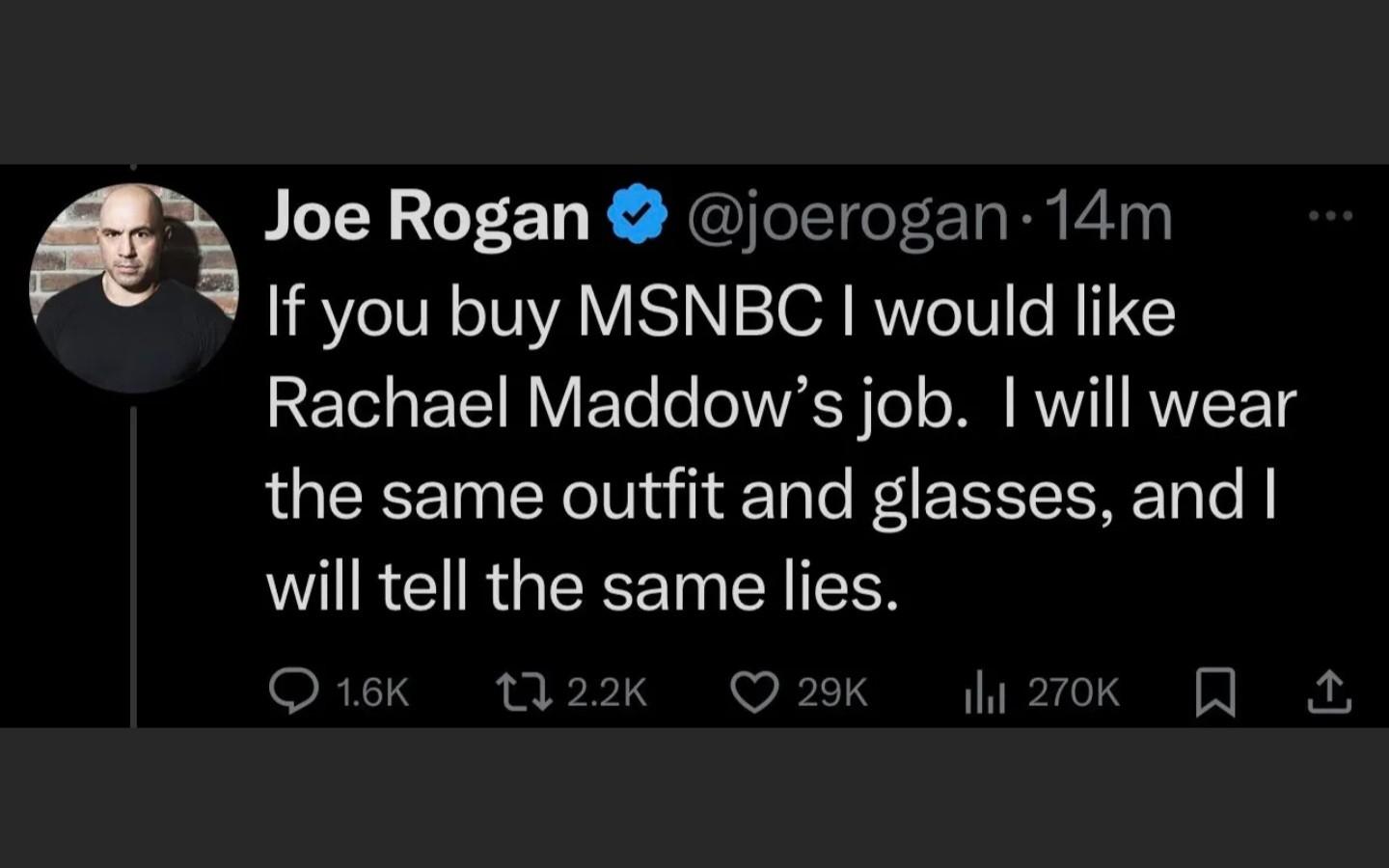
Task: Click the display name Joe Rogan
Action: point(426,217)
